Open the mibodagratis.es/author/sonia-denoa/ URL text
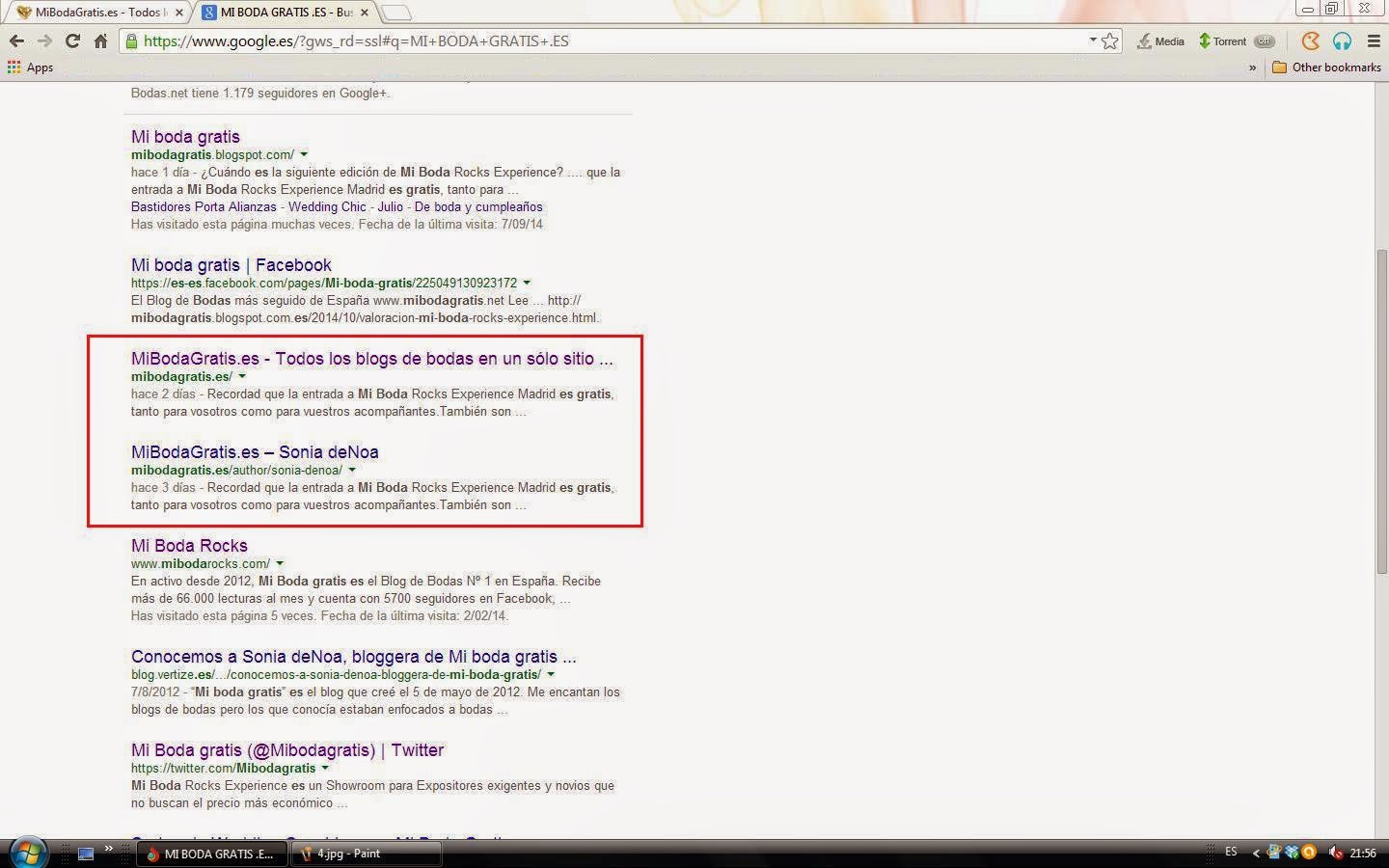1389x868 pixels. [237, 471]
